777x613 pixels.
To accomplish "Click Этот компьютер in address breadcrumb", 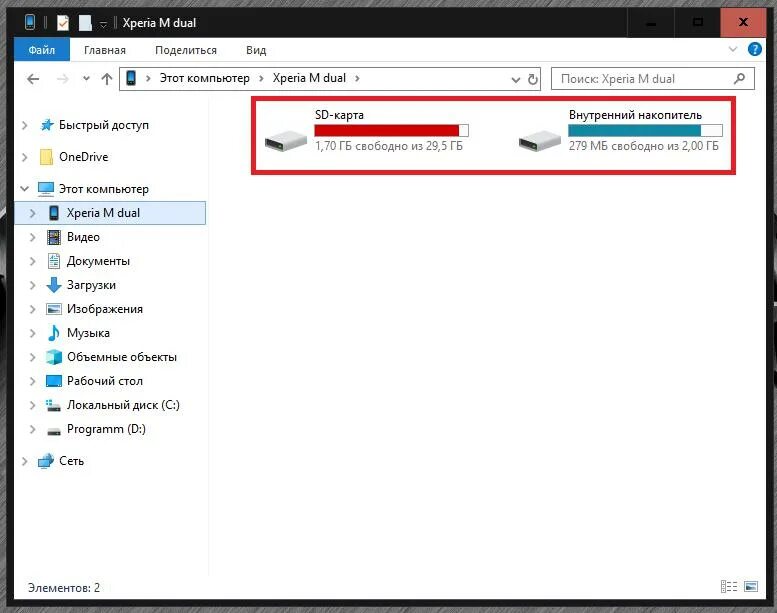I will coord(204,78).
